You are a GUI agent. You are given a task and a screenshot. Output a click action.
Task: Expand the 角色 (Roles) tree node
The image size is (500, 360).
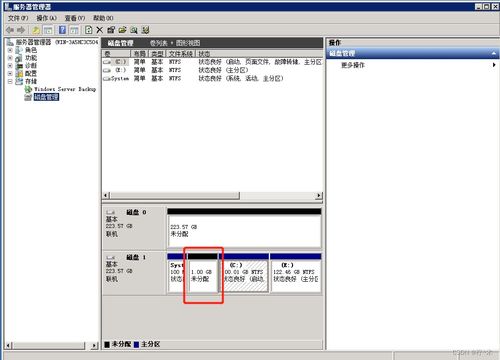coord(10,50)
